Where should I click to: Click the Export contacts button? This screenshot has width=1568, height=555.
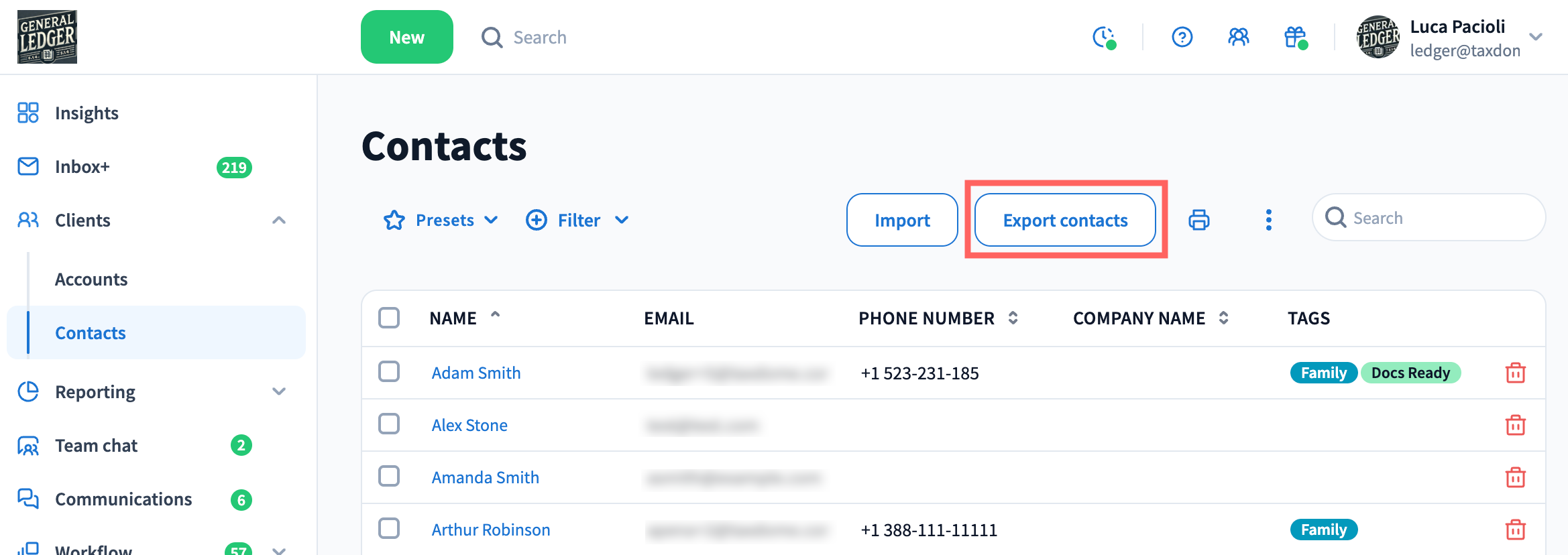point(1065,220)
